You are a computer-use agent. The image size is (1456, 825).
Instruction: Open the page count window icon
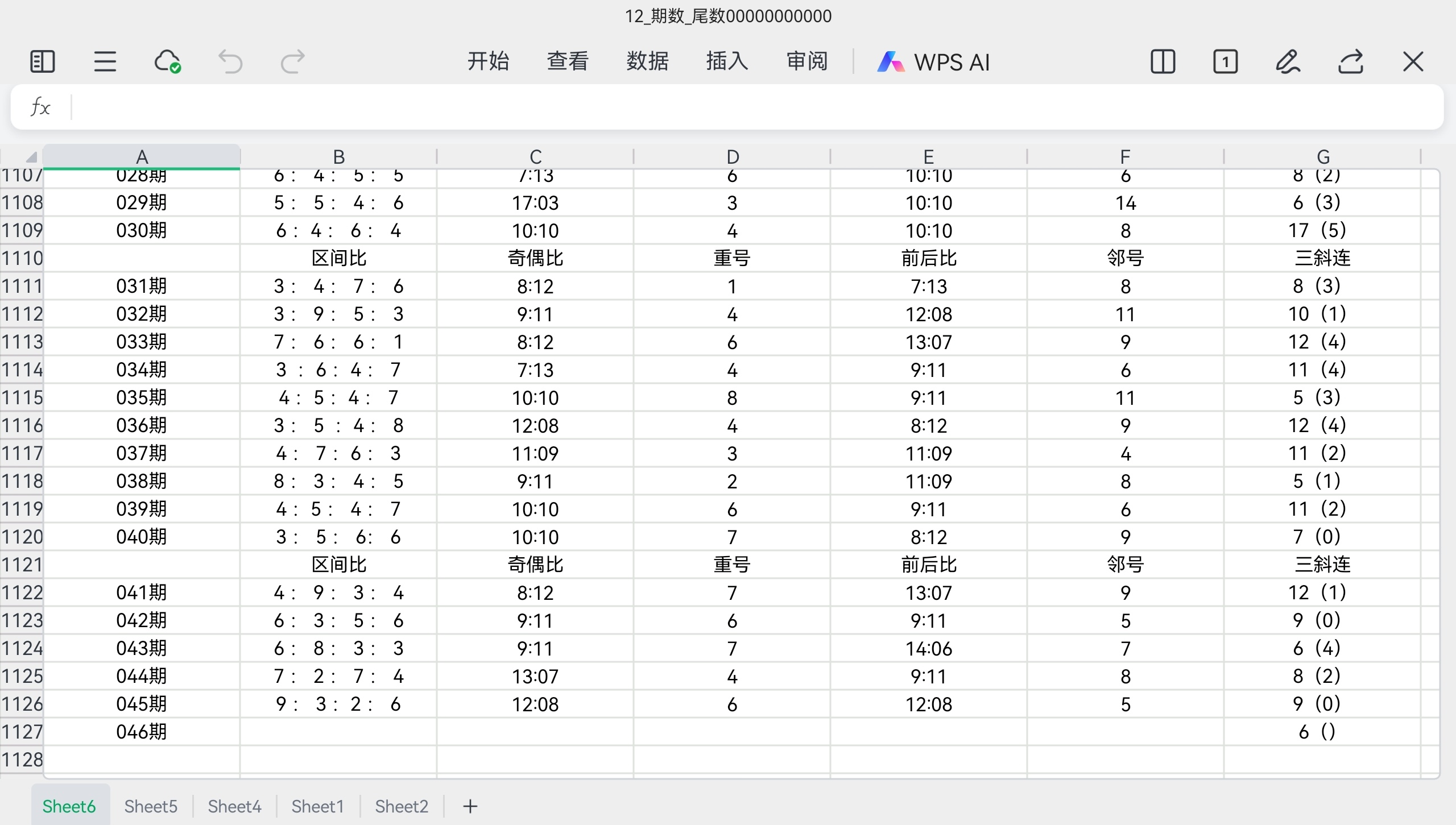pyautogui.click(x=1225, y=61)
